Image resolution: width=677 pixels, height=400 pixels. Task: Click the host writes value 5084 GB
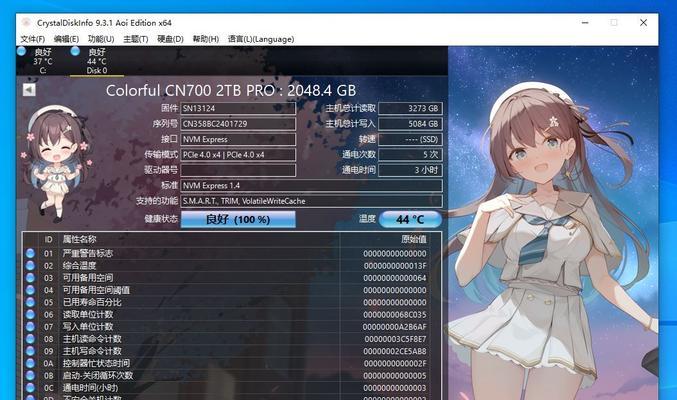(x=410, y=124)
